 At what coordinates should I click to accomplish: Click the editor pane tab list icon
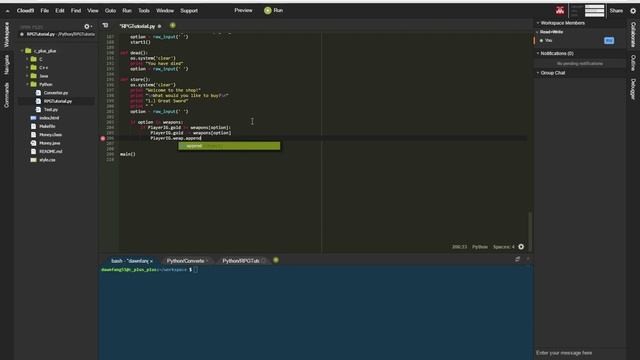pos(105,25)
